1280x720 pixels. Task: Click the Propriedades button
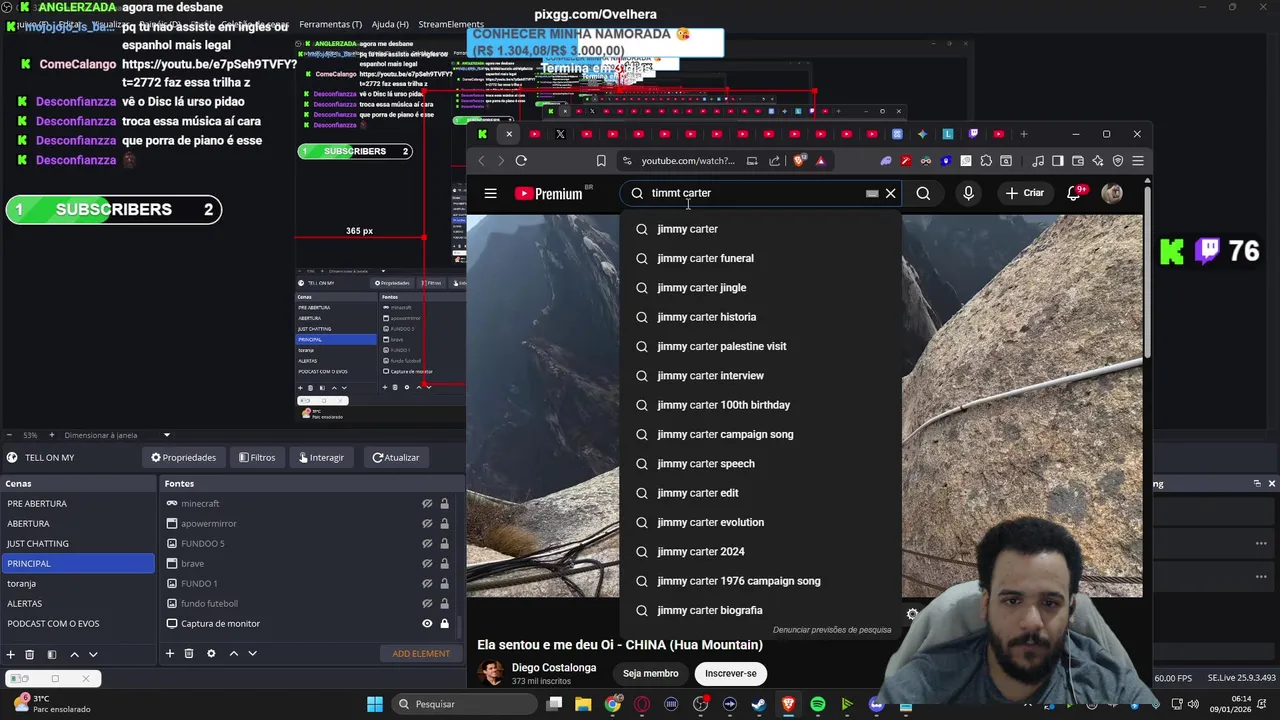pos(184,458)
